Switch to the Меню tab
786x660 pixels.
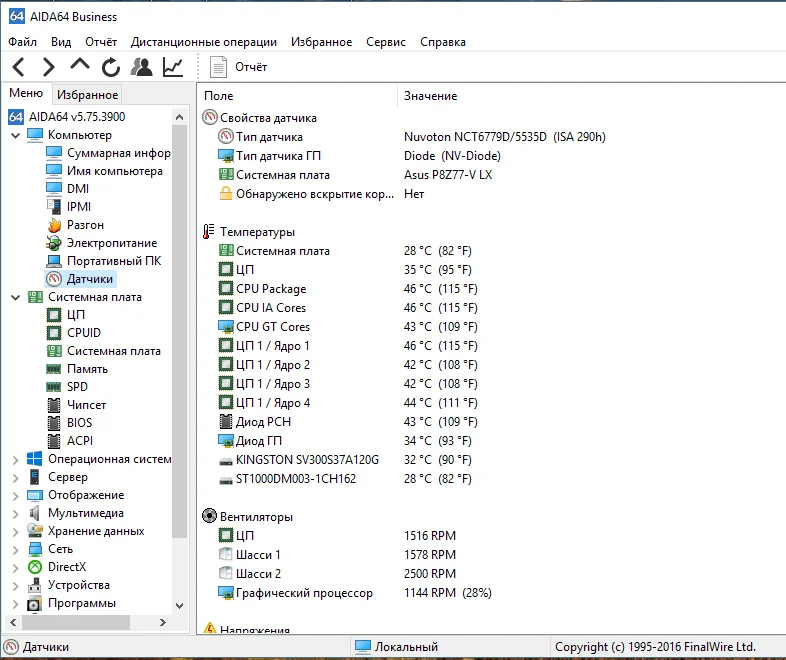(x=26, y=93)
